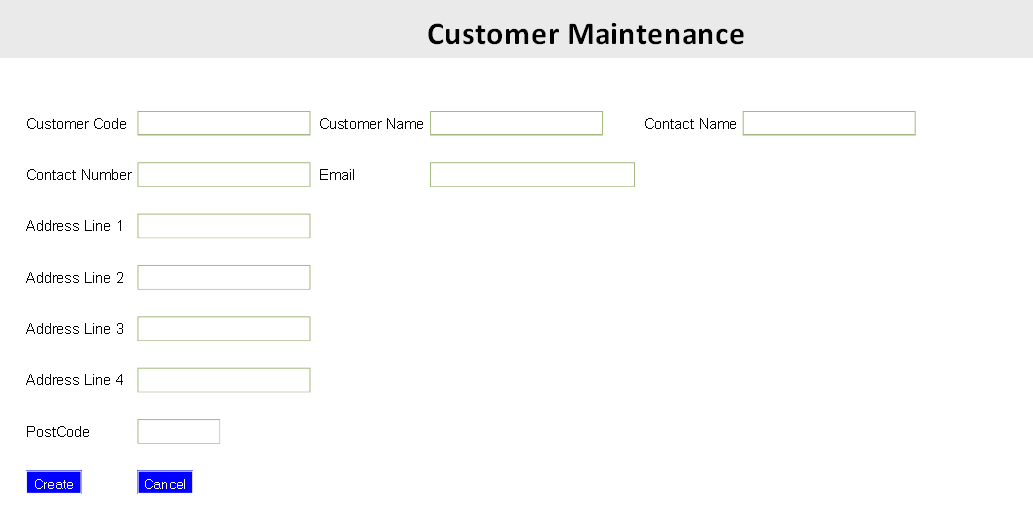Viewport: 1033px width, 517px height.
Task: Select the Address Line 1 field
Action: (x=224, y=226)
